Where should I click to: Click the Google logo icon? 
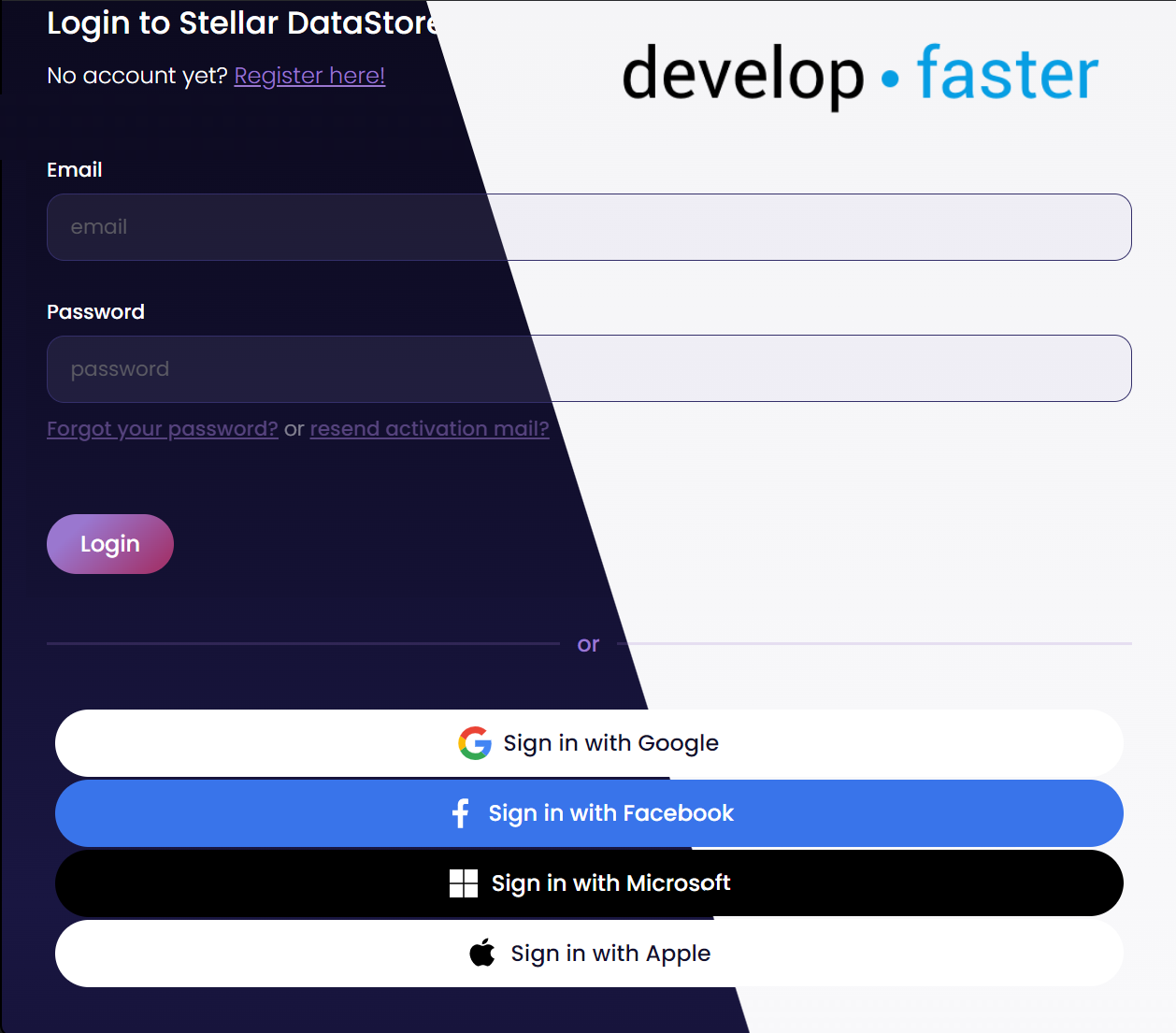pos(475,743)
